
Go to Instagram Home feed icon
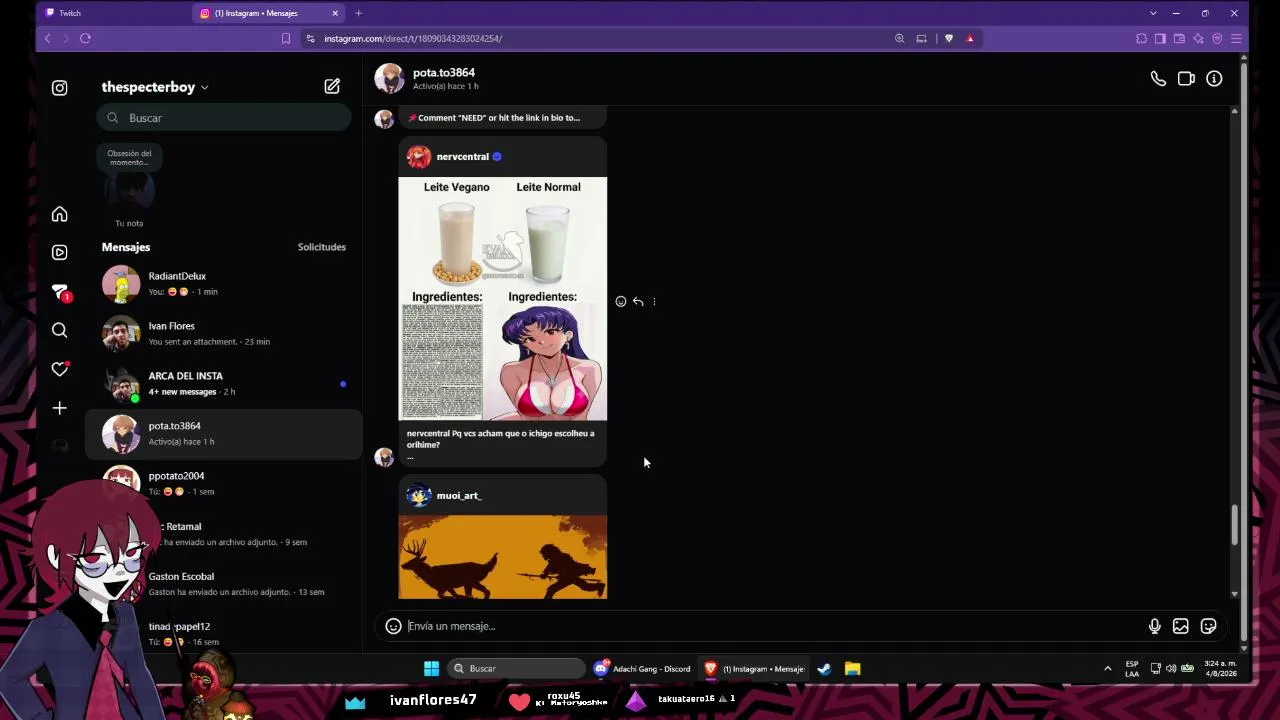coord(60,214)
